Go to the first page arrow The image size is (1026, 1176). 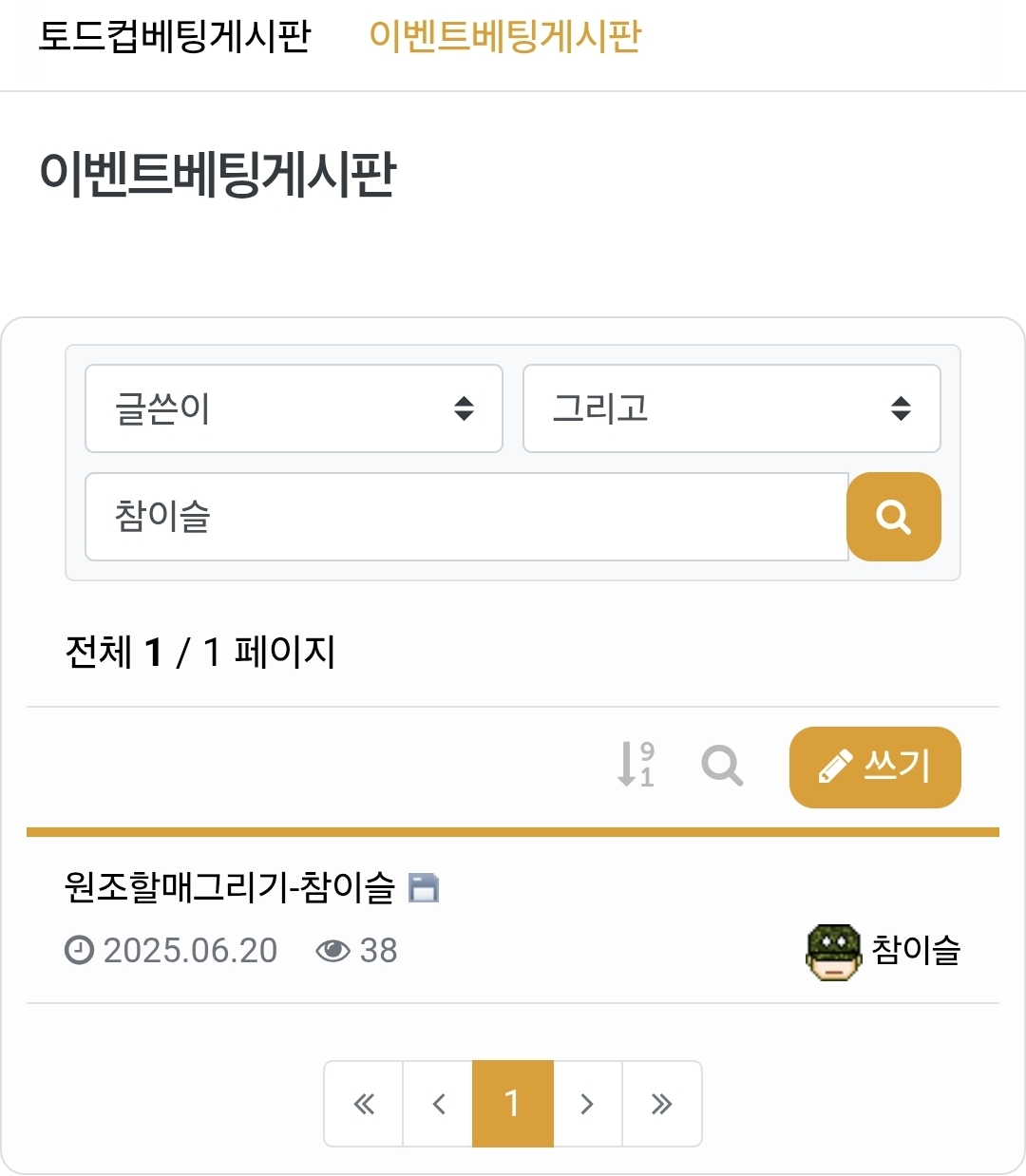tap(364, 1104)
